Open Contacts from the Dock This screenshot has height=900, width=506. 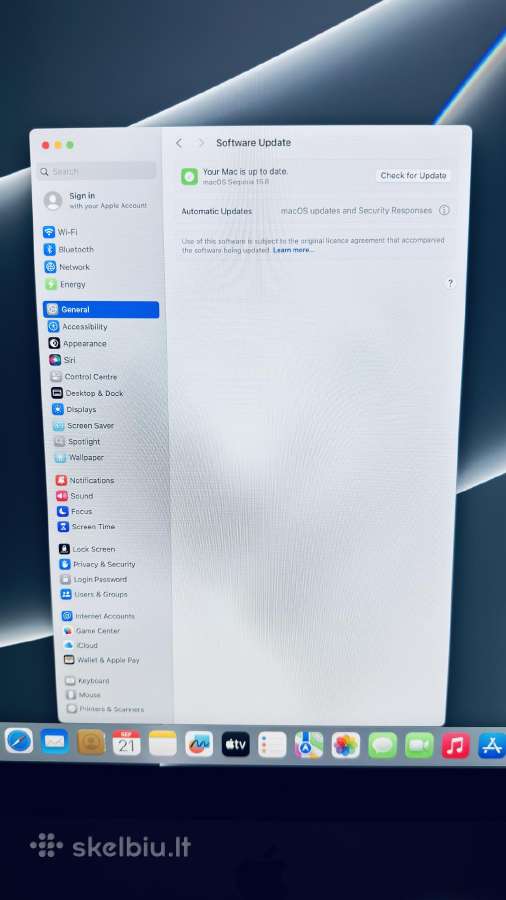point(91,742)
